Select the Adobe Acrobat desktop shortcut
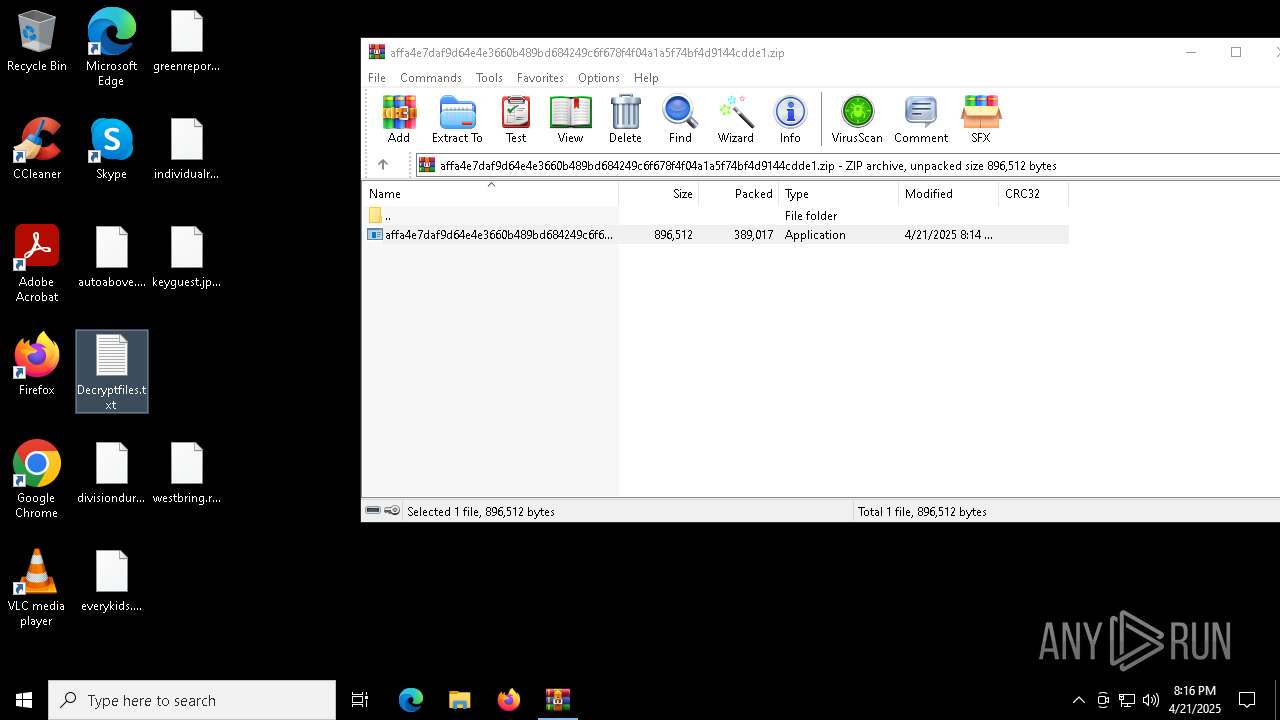 pyautogui.click(x=37, y=264)
